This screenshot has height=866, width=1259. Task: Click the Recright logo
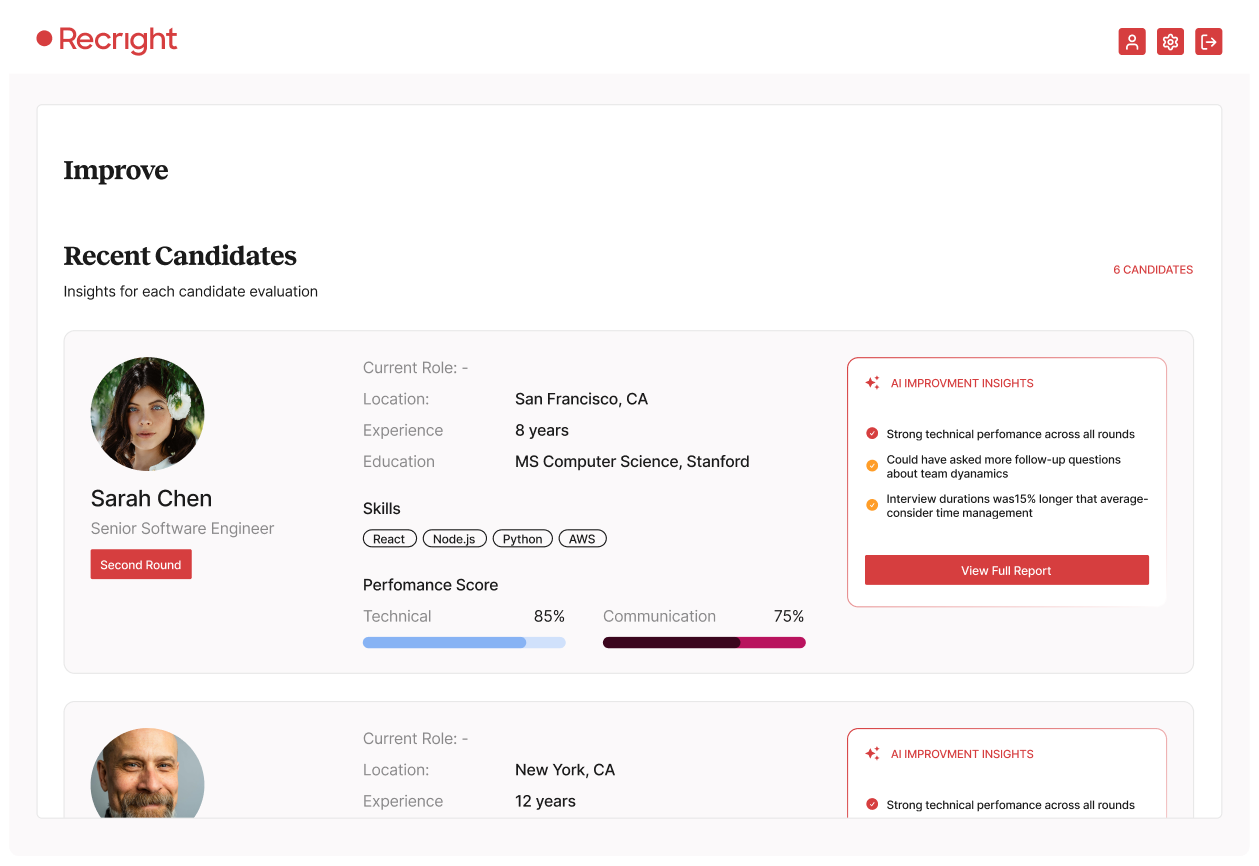107,40
